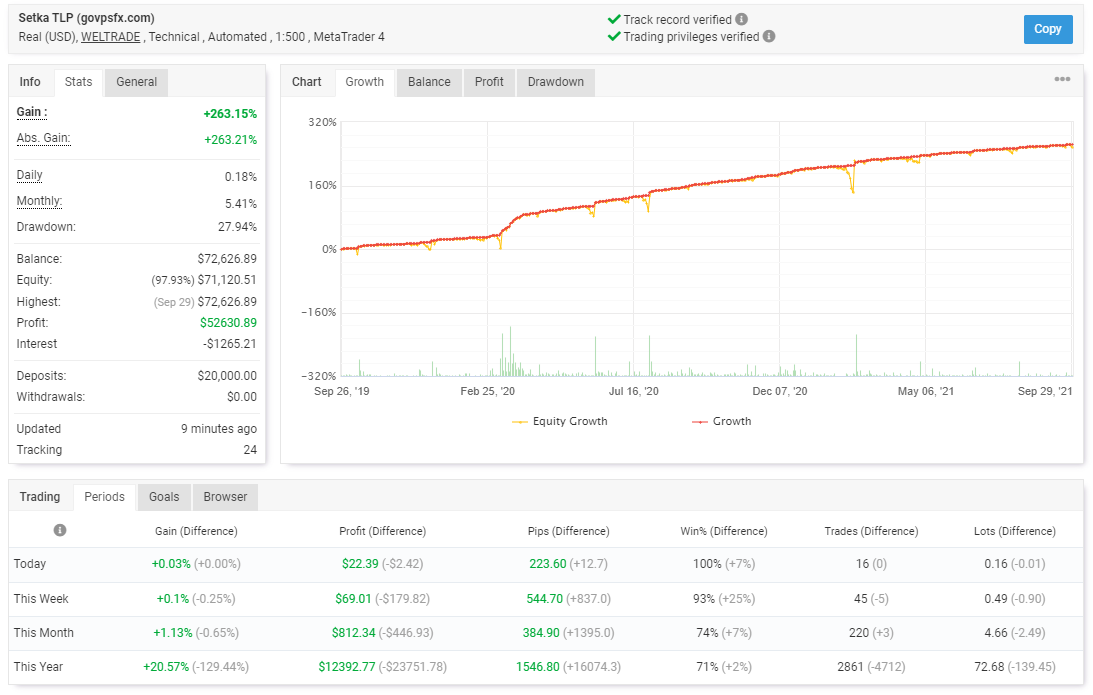Select the Trading tab
Screen dimensions: 1093x695
40,497
